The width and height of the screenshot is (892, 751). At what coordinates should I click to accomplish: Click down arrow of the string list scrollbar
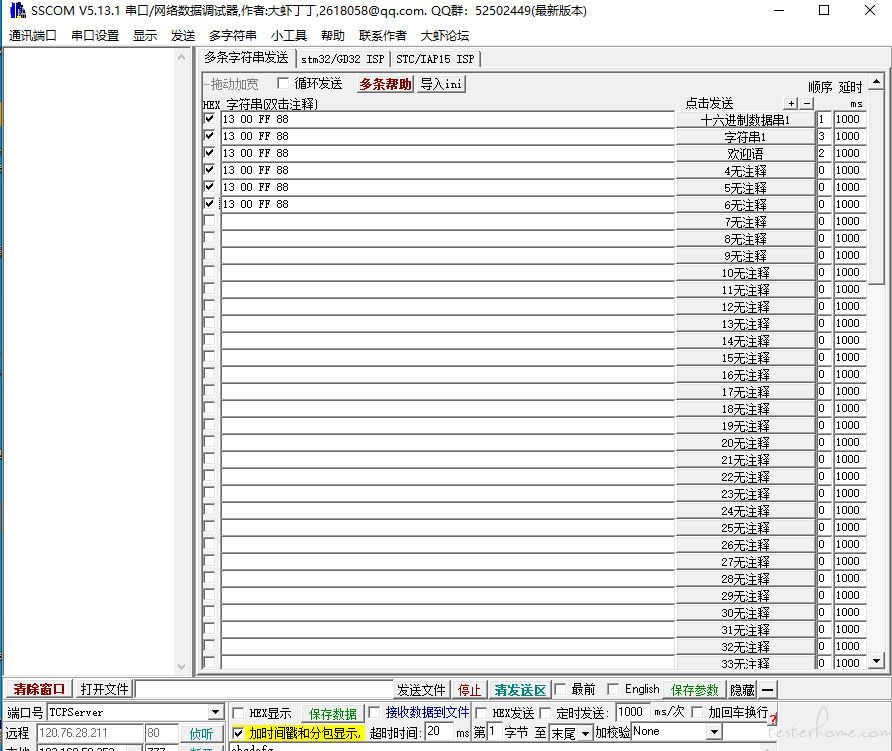(876, 661)
